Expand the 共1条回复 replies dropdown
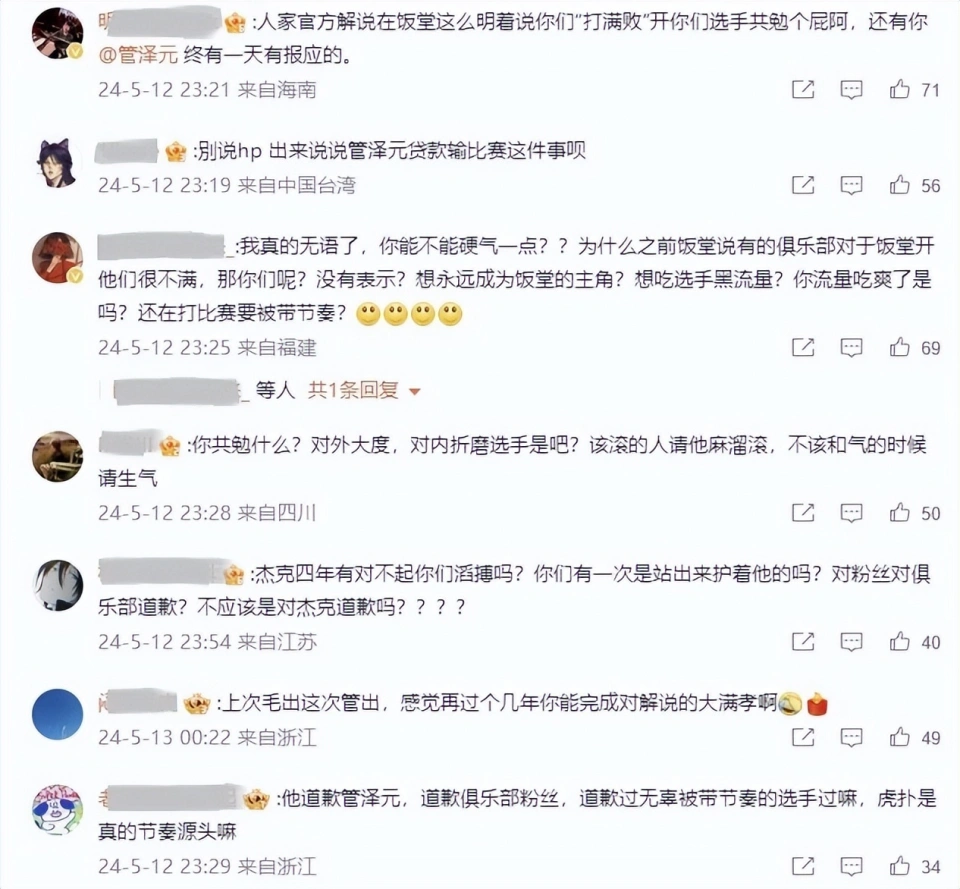Image resolution: width=960 pixels, height=889 pixels. pyautogui.click(x=365, y=390)
